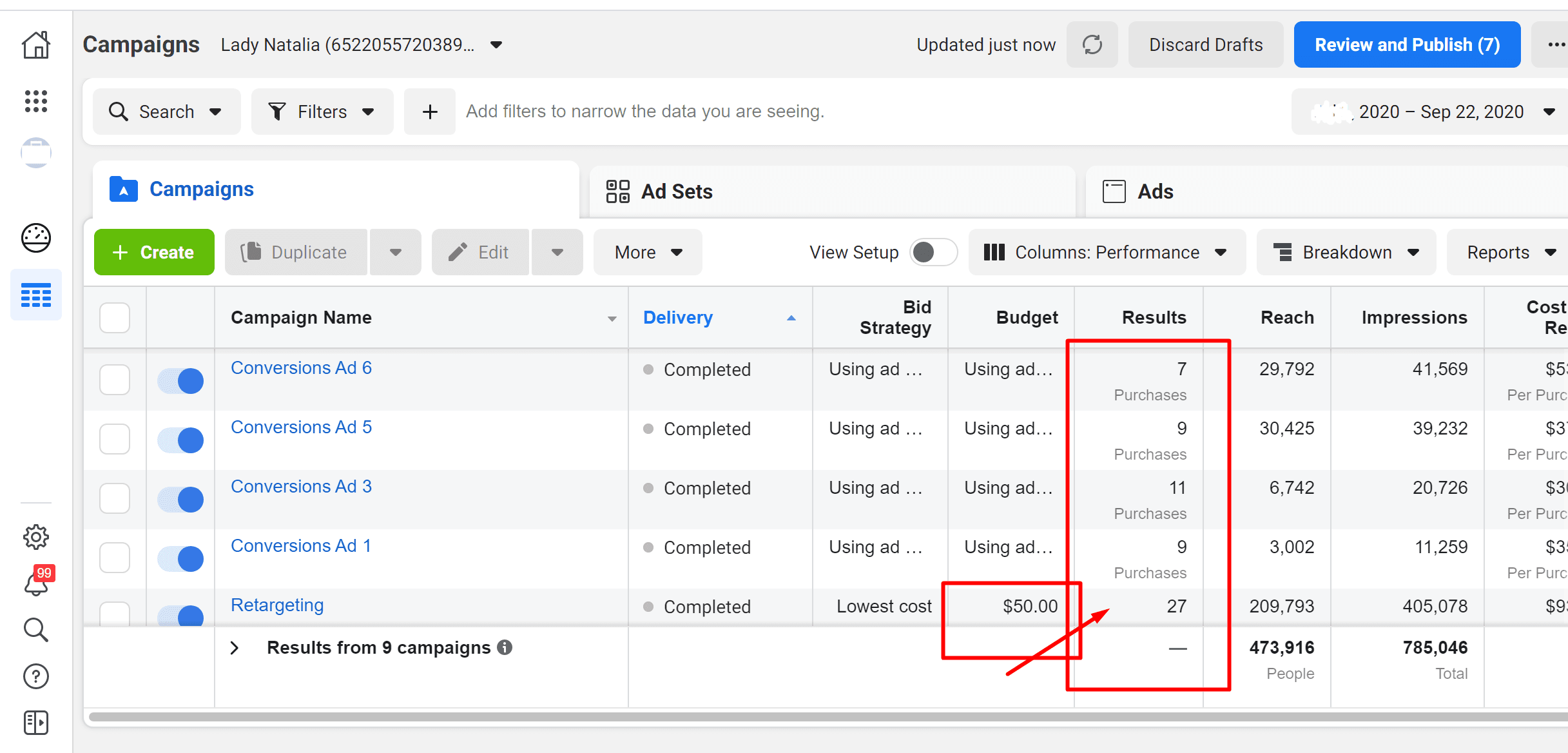Click the add filter plus icon

[x=430, y=112]
